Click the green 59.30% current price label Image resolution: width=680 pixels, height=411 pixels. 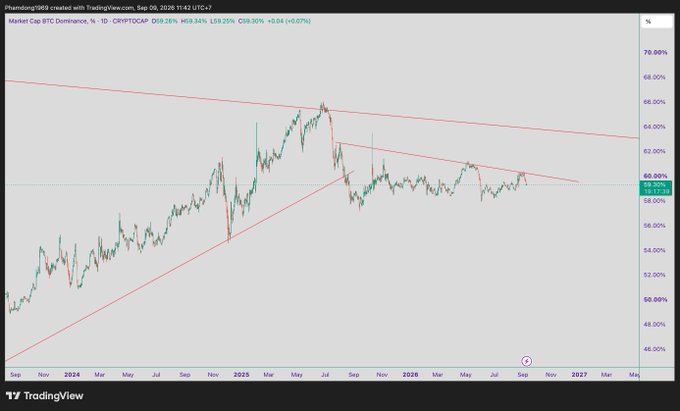(656, 185)
